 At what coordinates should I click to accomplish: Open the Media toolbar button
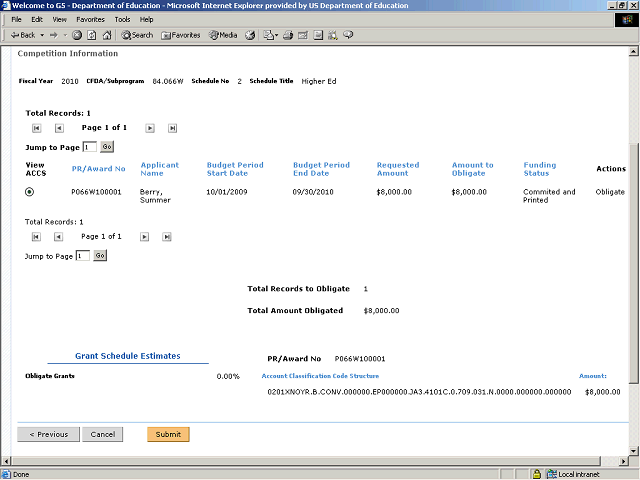click(223, 36)
